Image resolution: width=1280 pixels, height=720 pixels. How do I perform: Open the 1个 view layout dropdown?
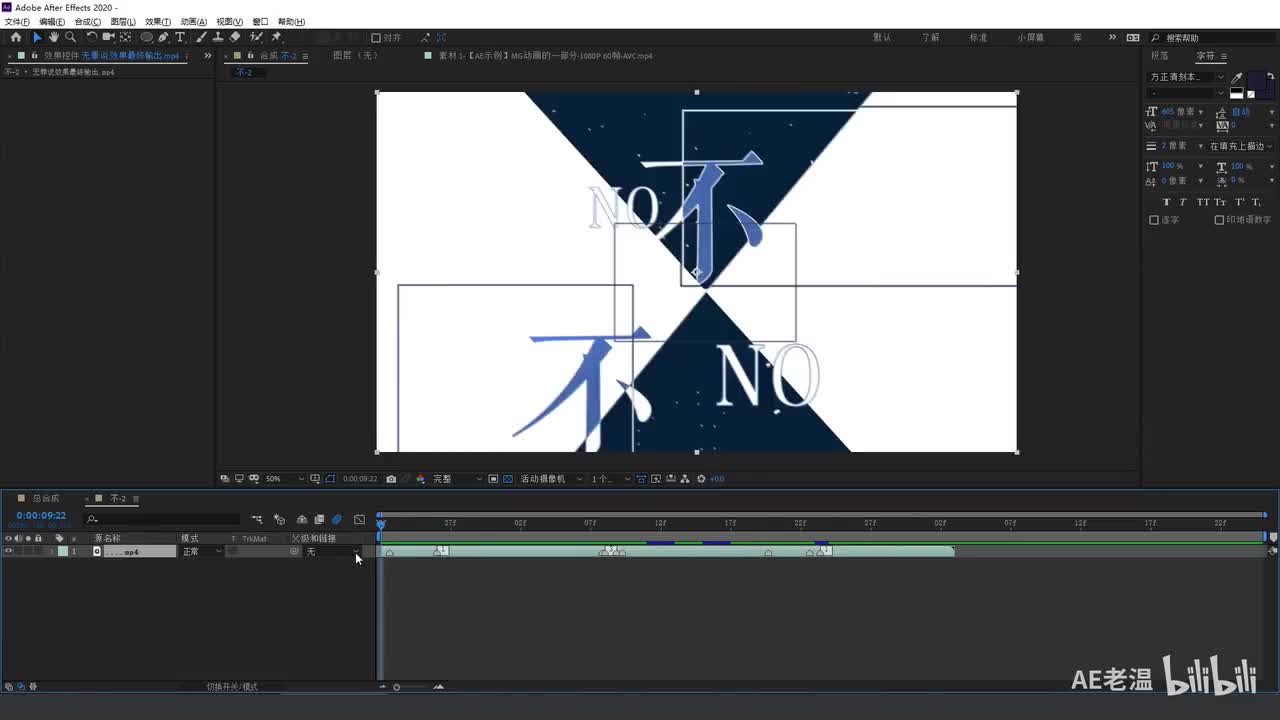tap(611, 479)
